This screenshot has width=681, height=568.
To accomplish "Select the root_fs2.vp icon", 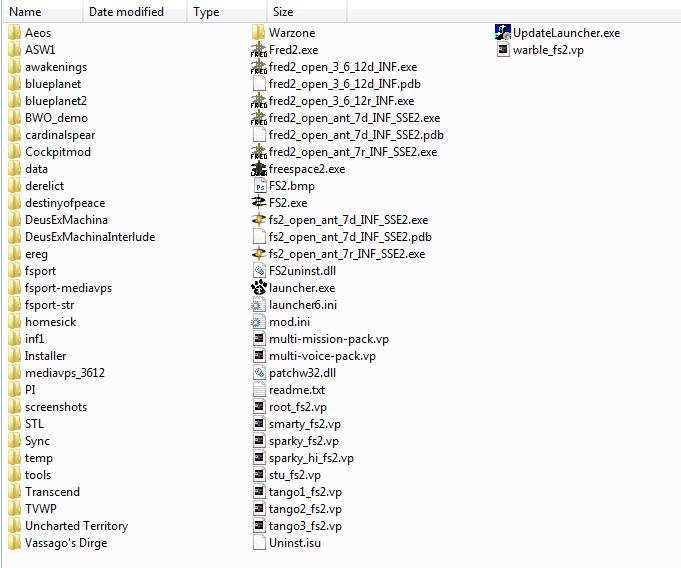I will [259, 406].
